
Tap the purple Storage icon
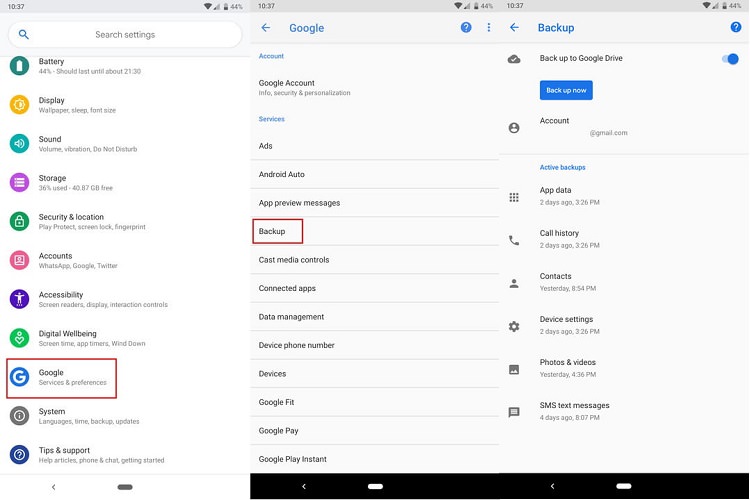pyautogui.click(x=19, y=182)
